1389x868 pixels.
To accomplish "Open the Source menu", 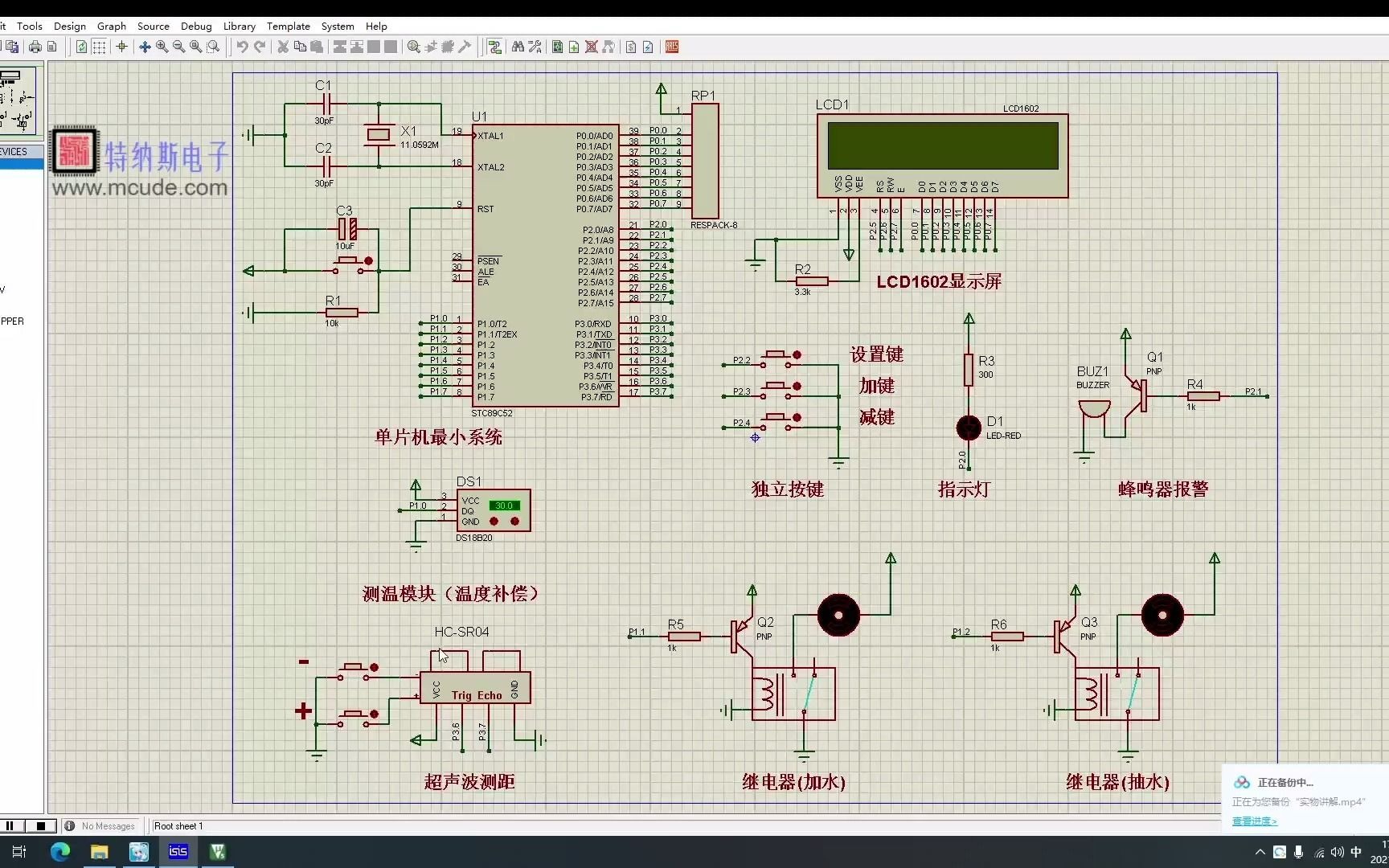I will [154, 26].
